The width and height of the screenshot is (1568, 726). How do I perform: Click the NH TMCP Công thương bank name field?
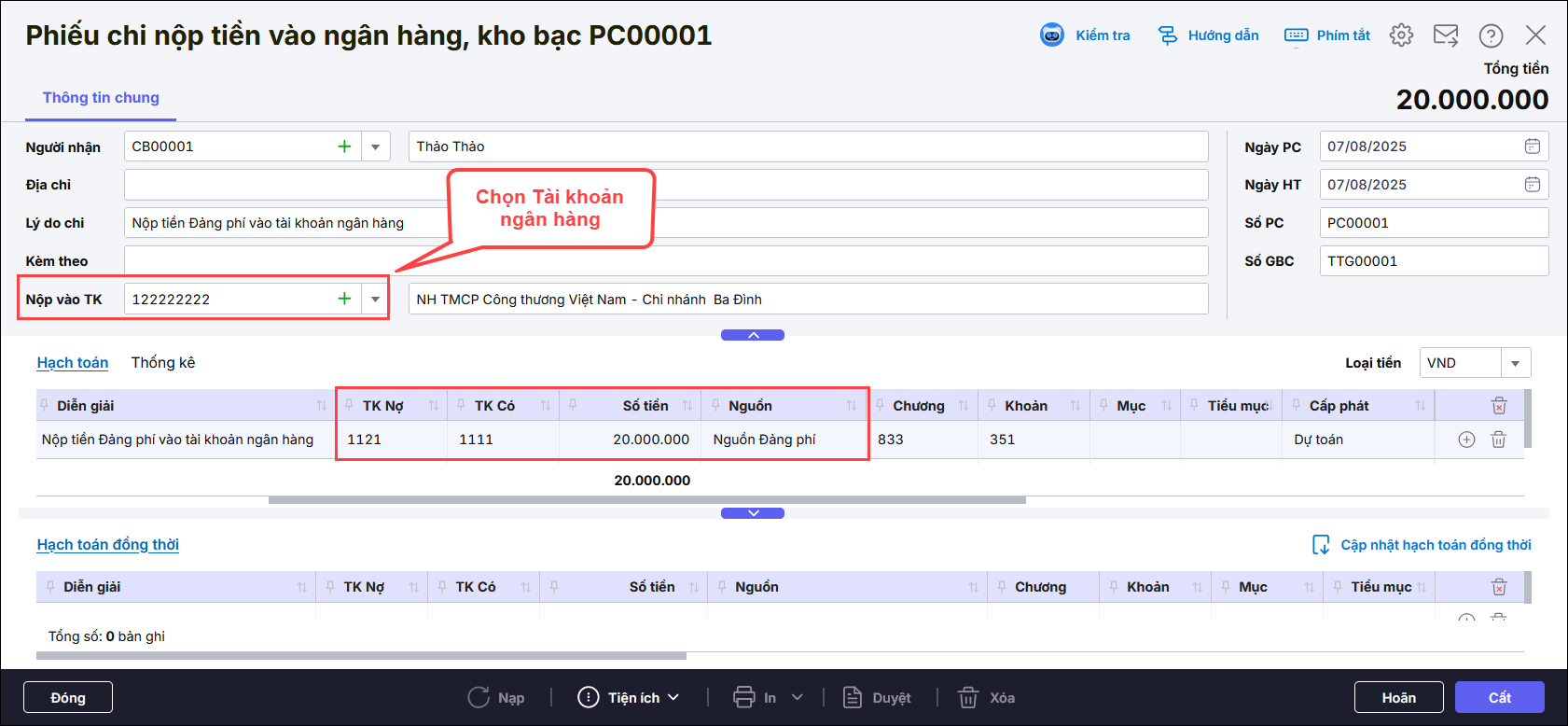pyautogui.click(x=809, y=299)
